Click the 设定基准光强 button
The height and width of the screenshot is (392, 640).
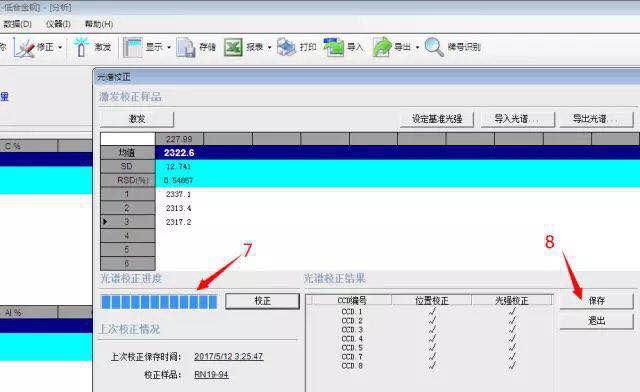[437, 119]
